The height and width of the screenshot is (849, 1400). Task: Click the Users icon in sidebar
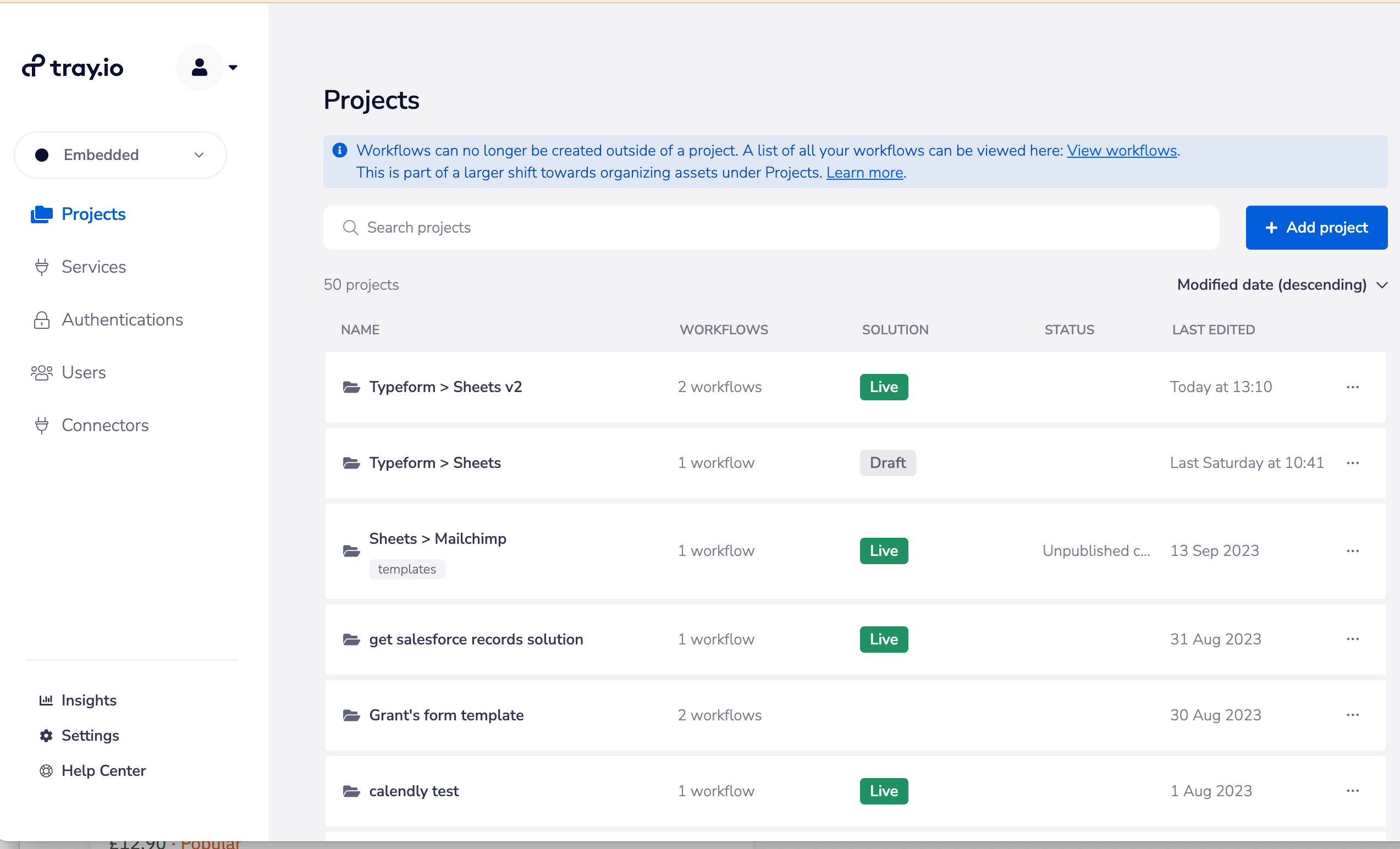41,372
